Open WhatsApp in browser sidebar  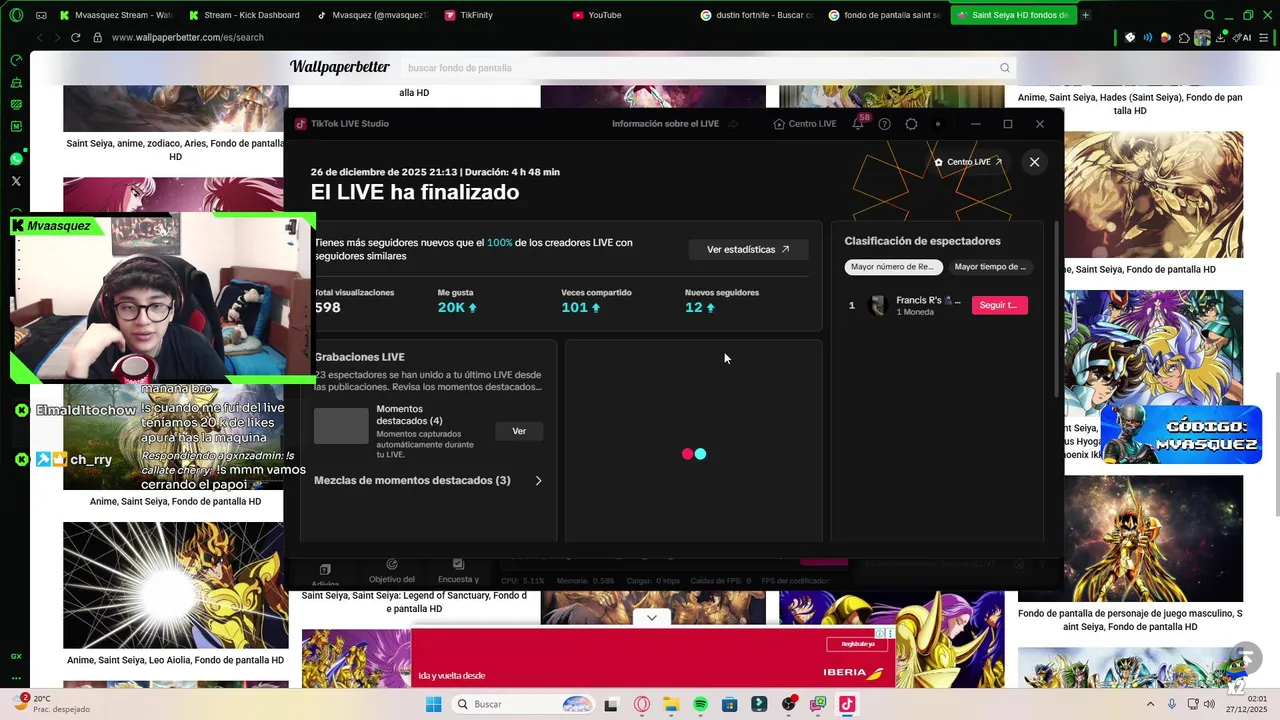click(16, 159)
